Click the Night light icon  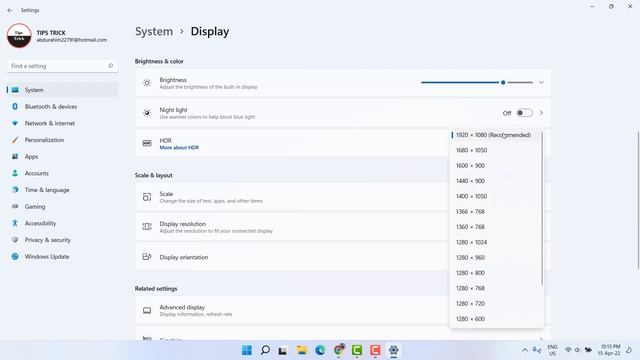click(147, 113)
